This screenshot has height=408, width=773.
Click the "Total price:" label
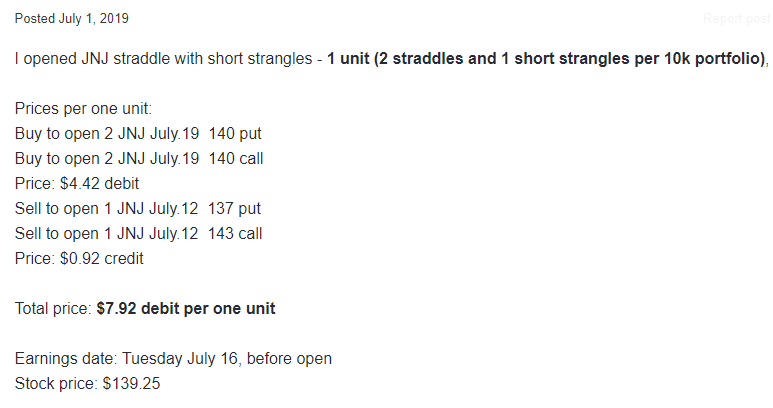tap(53, 308)
